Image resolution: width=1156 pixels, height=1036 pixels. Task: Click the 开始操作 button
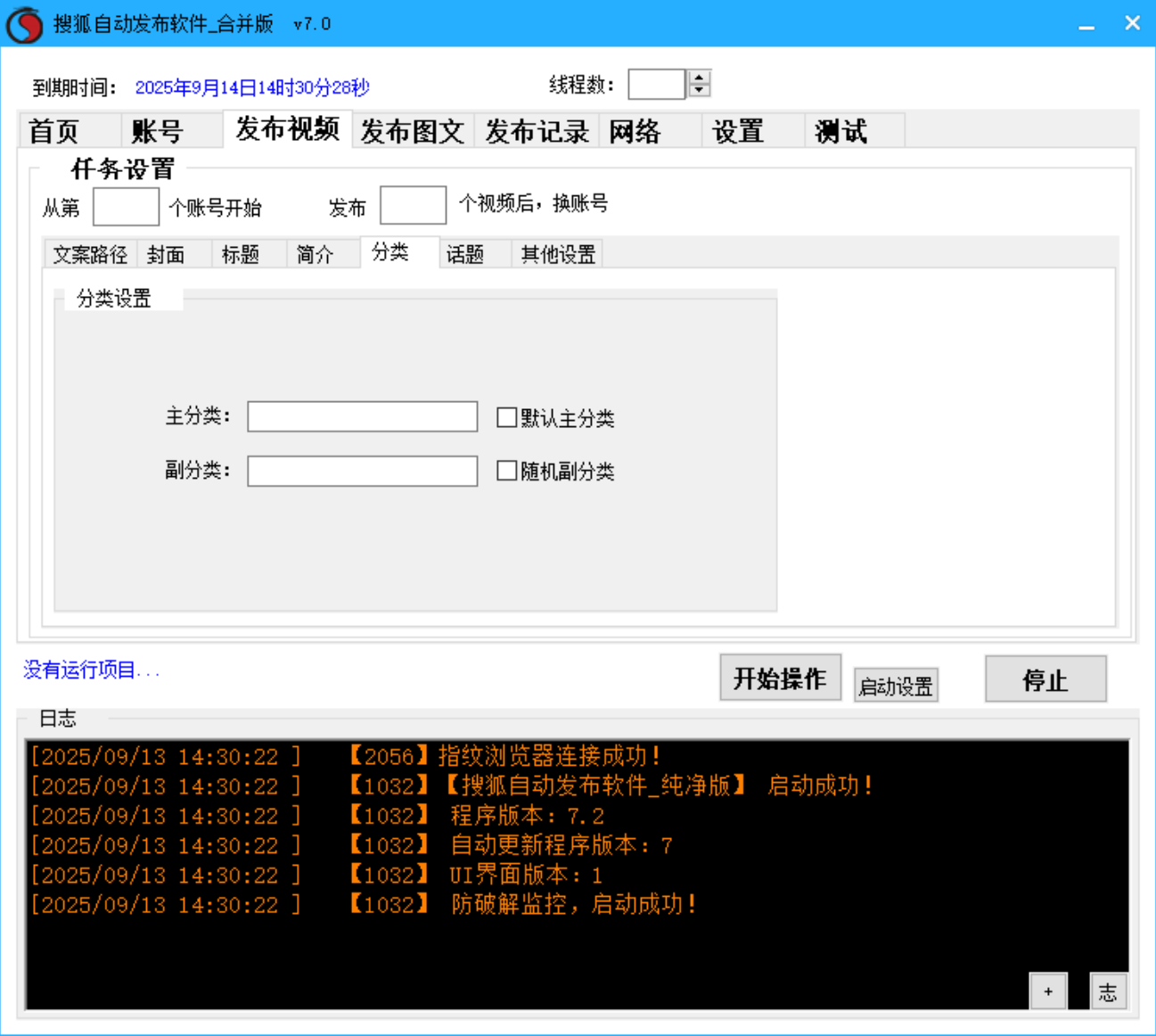coord(780,678)
